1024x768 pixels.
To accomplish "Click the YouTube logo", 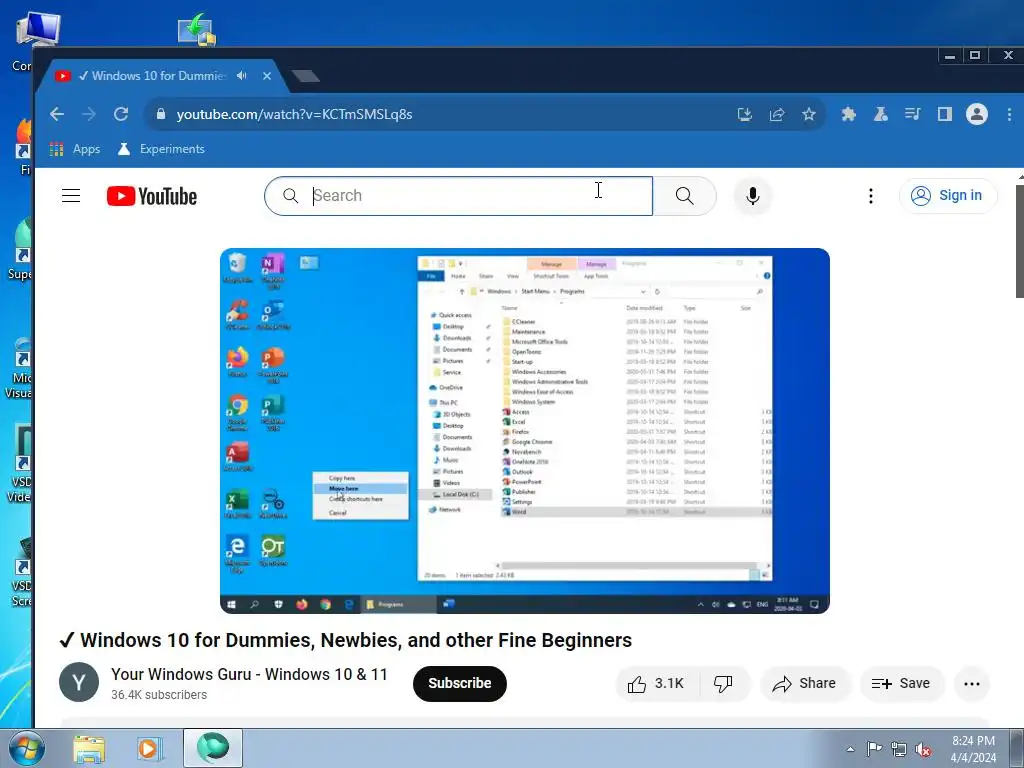I will (152, 196).
